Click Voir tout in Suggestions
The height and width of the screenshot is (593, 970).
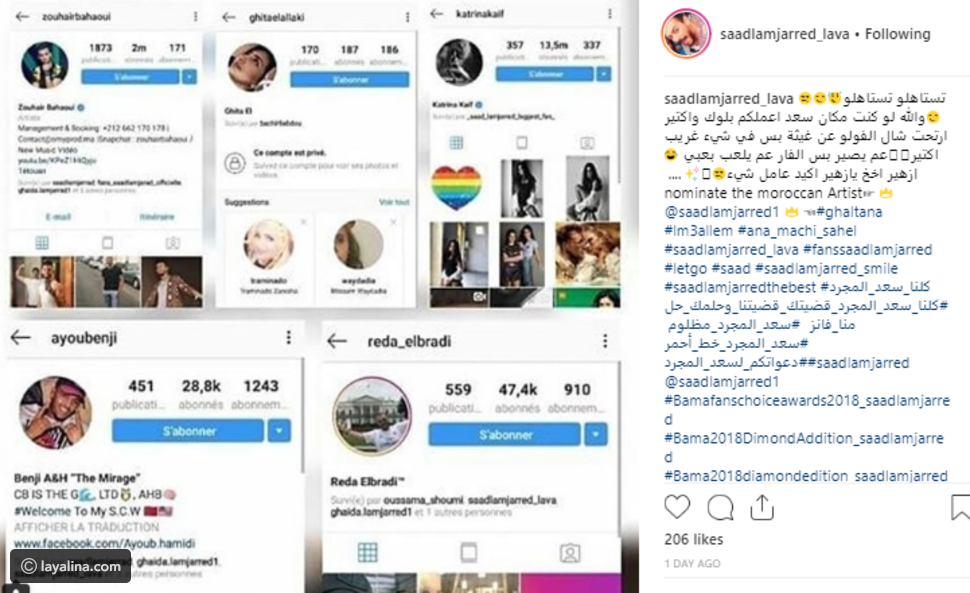(393, 202)
